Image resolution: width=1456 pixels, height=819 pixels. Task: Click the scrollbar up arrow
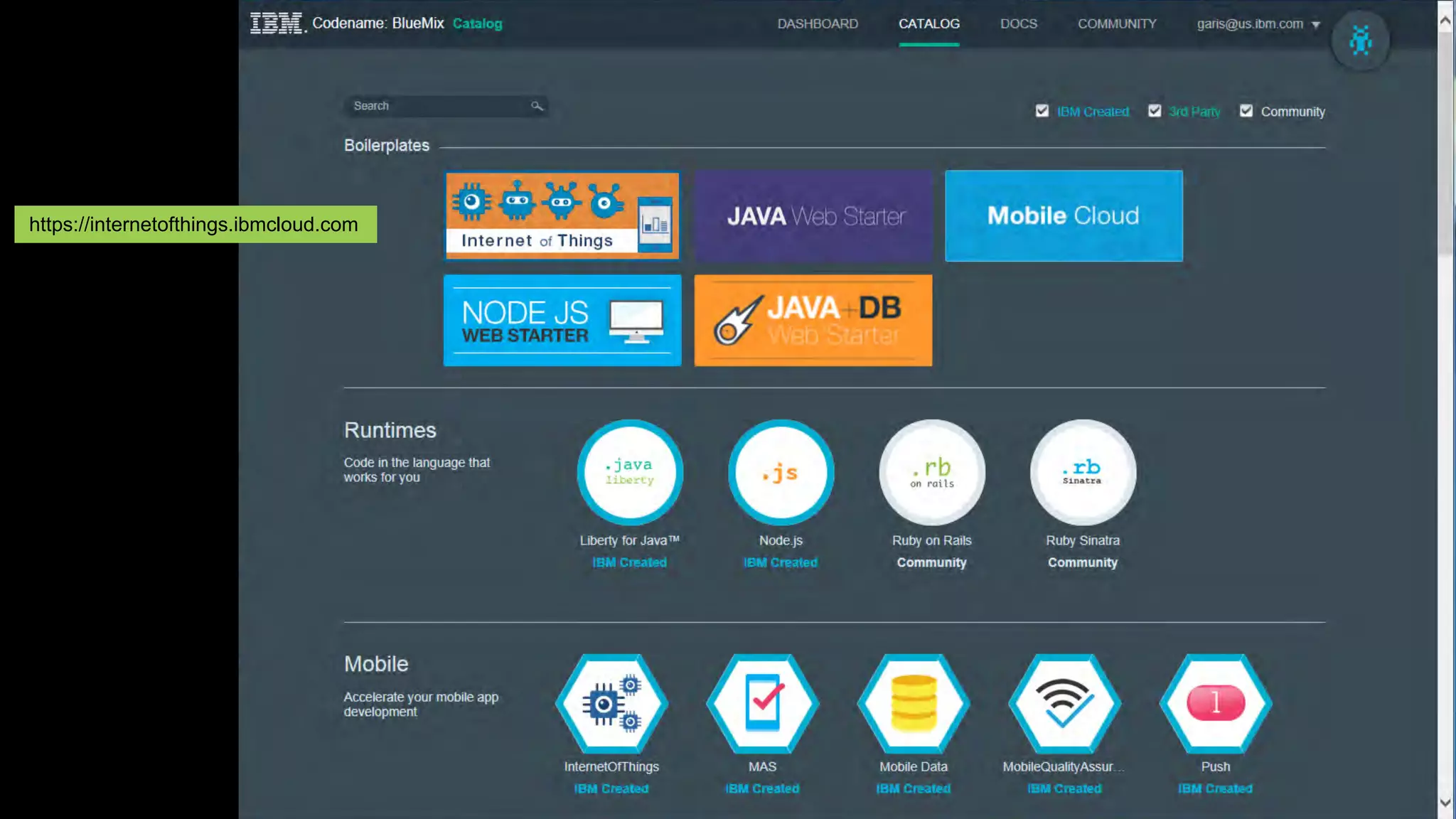coord(1445,21)
